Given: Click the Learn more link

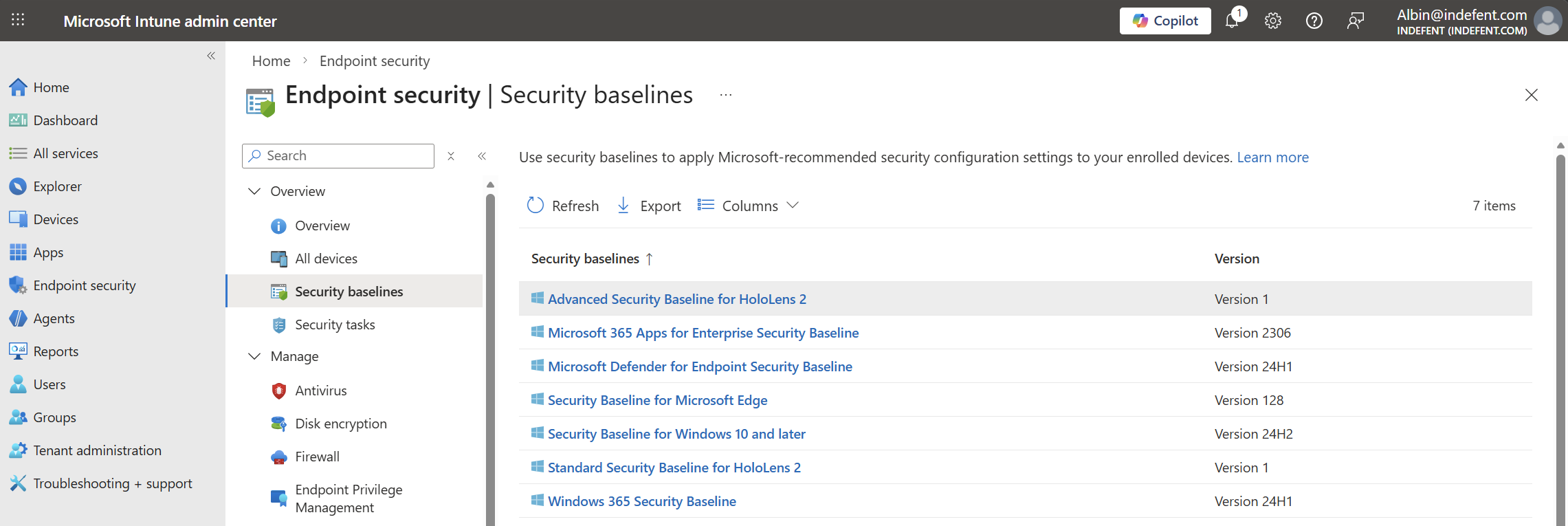Looking at the screenshot, I should pos(1272,157).
